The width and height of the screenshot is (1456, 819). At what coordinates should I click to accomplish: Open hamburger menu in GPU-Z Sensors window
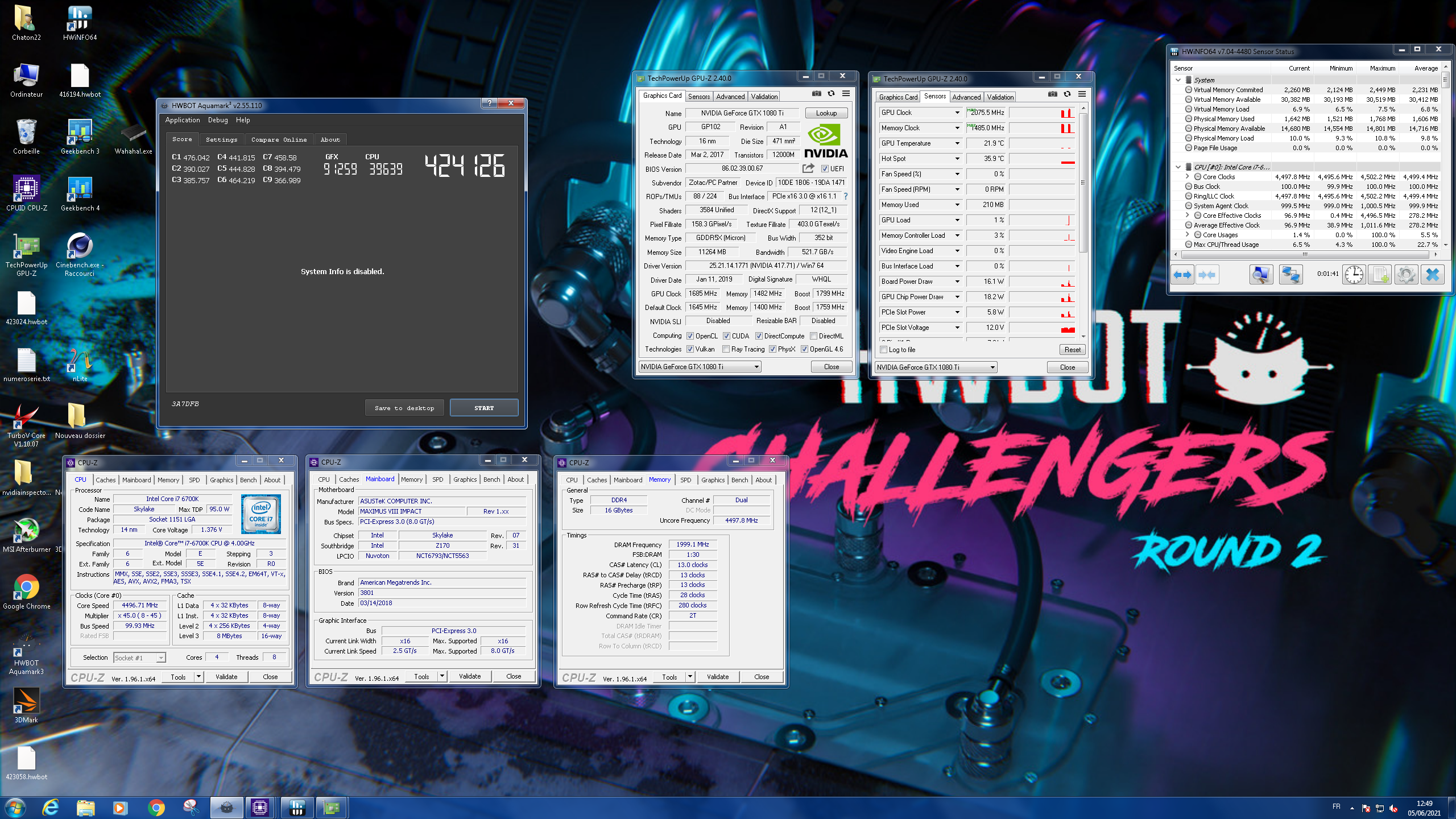coord(1082,94)
